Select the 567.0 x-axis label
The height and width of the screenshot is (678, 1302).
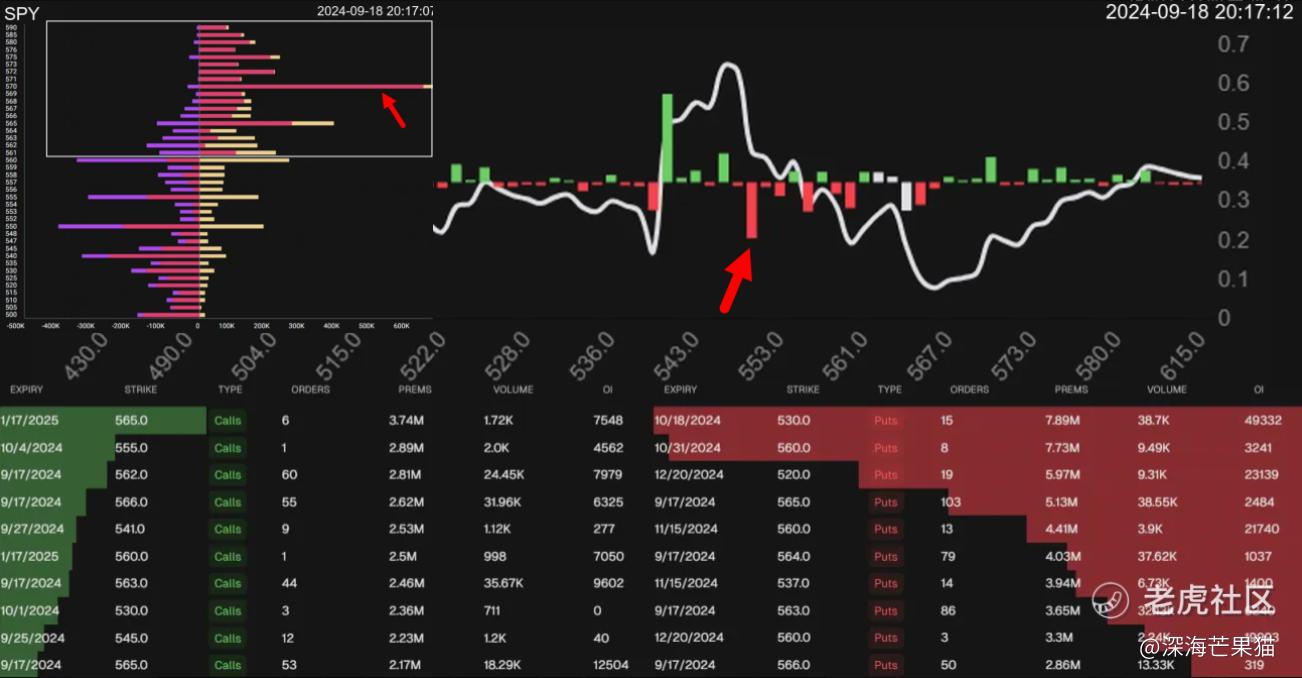tap(932, 358)
